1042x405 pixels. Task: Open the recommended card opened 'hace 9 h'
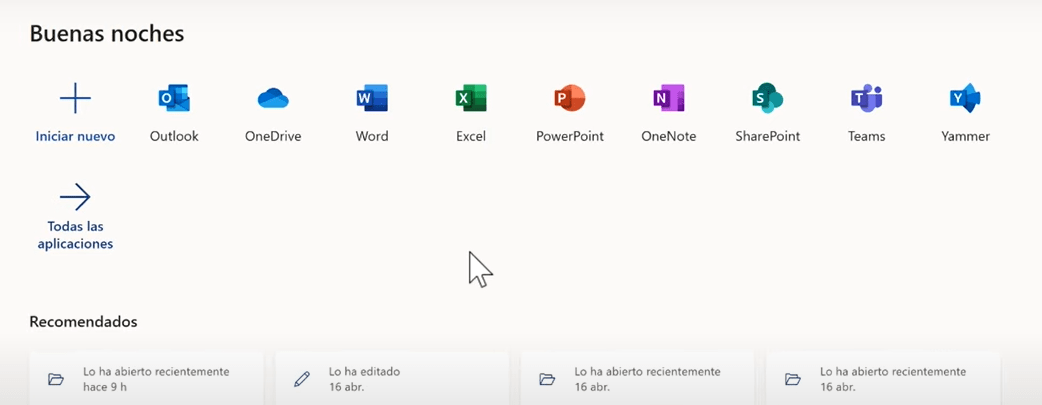point(146,378)
